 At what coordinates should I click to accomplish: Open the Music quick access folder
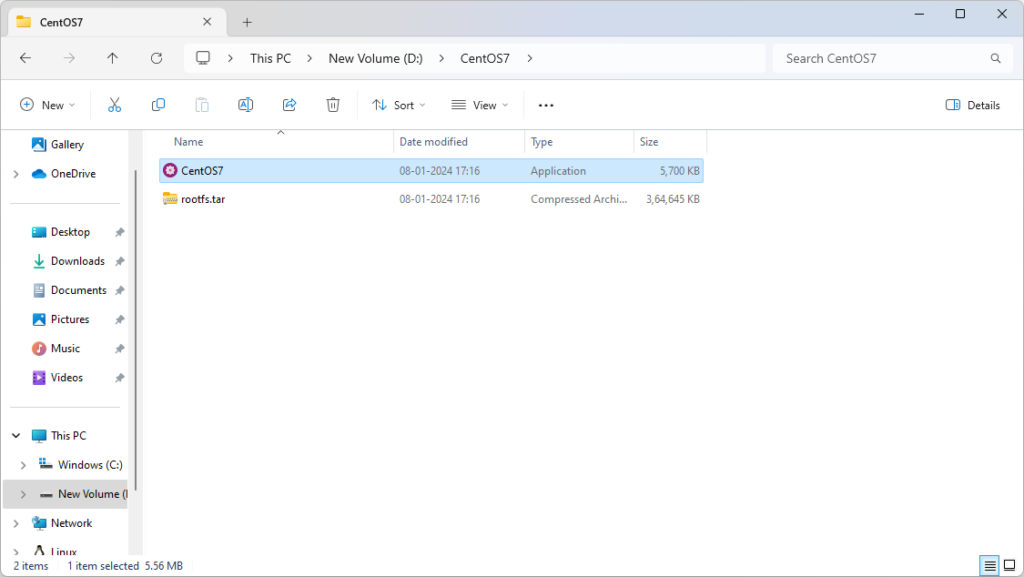pyautogui.click(x=56, y=349)
